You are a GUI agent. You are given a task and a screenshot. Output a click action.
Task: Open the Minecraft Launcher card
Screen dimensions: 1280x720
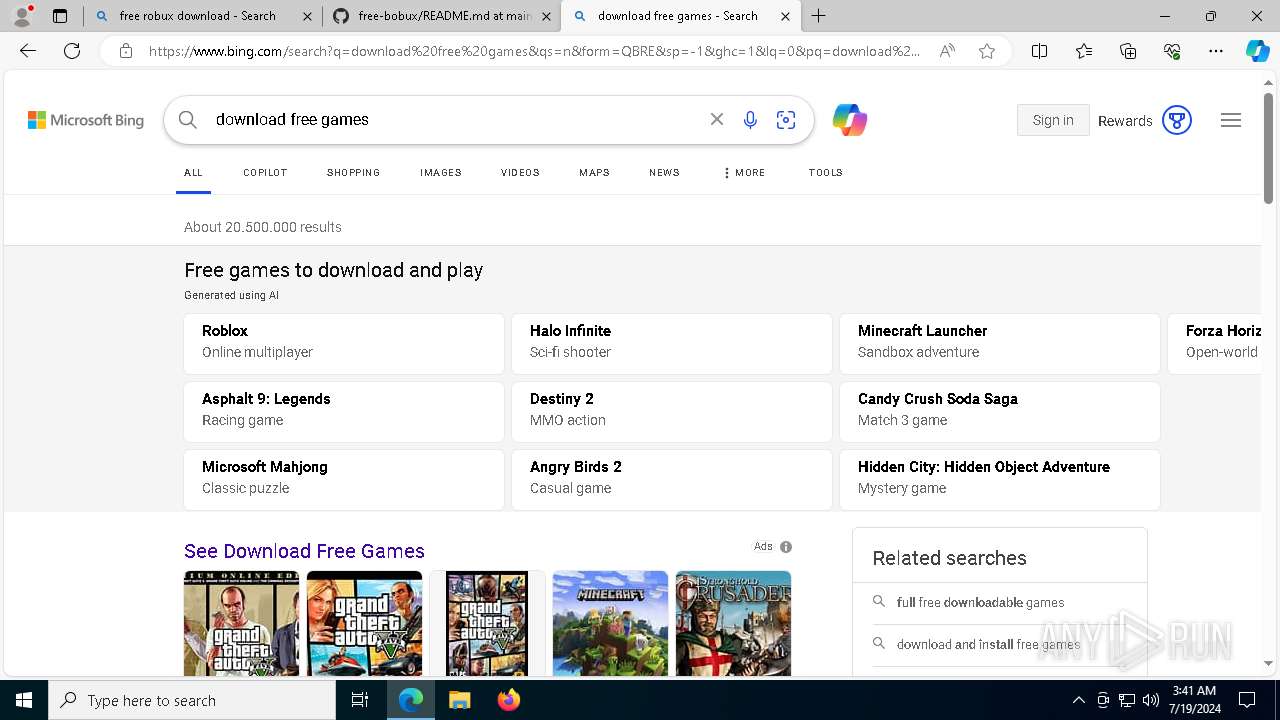coord(1000,343)
